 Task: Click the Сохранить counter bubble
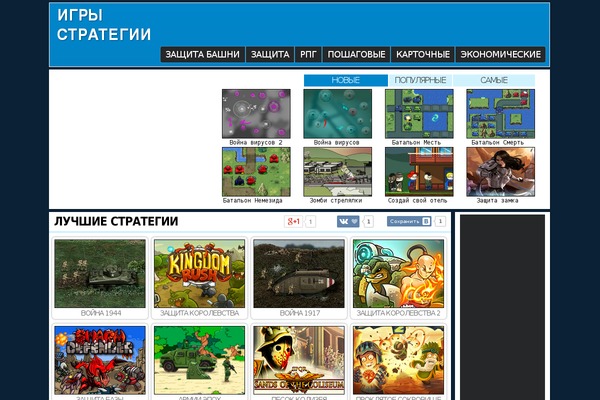(440, 221)
